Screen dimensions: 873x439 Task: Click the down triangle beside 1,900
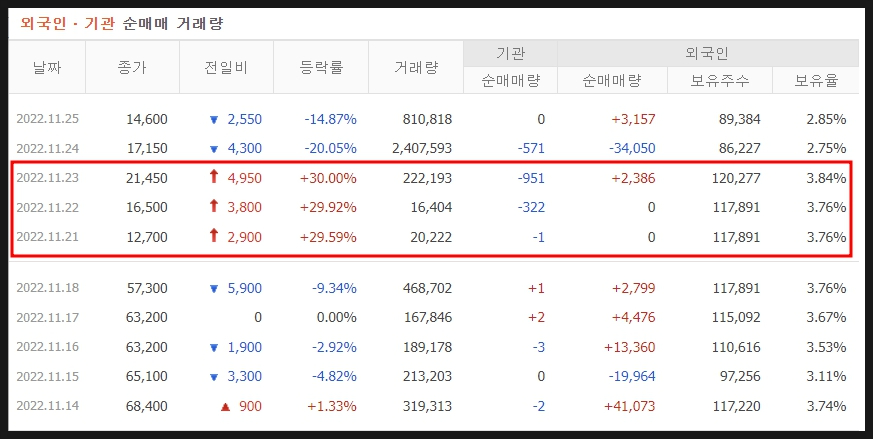pos(214,348)
